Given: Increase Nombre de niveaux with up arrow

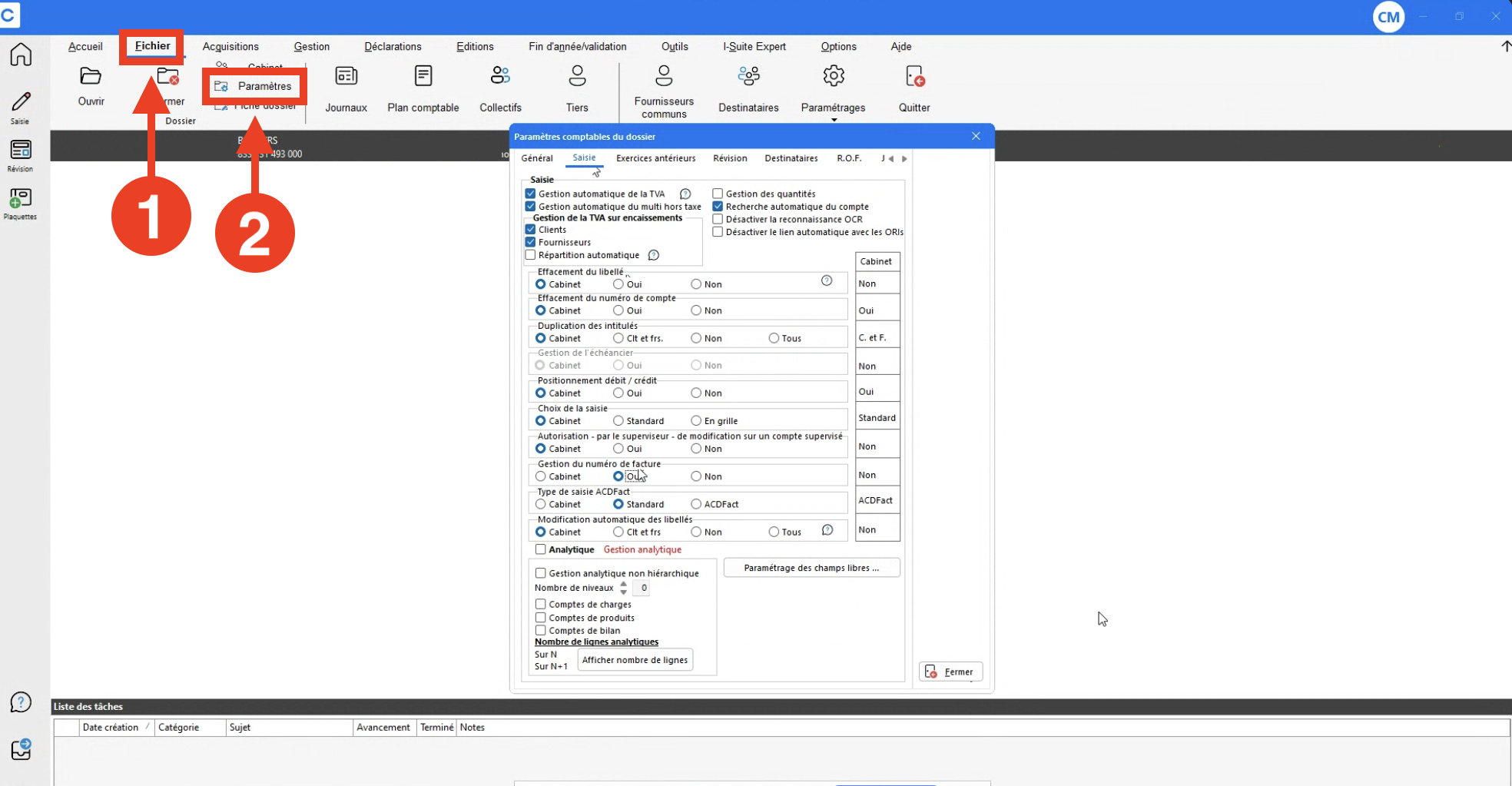Looking at the screenshot, I should [x=624, y=584].
